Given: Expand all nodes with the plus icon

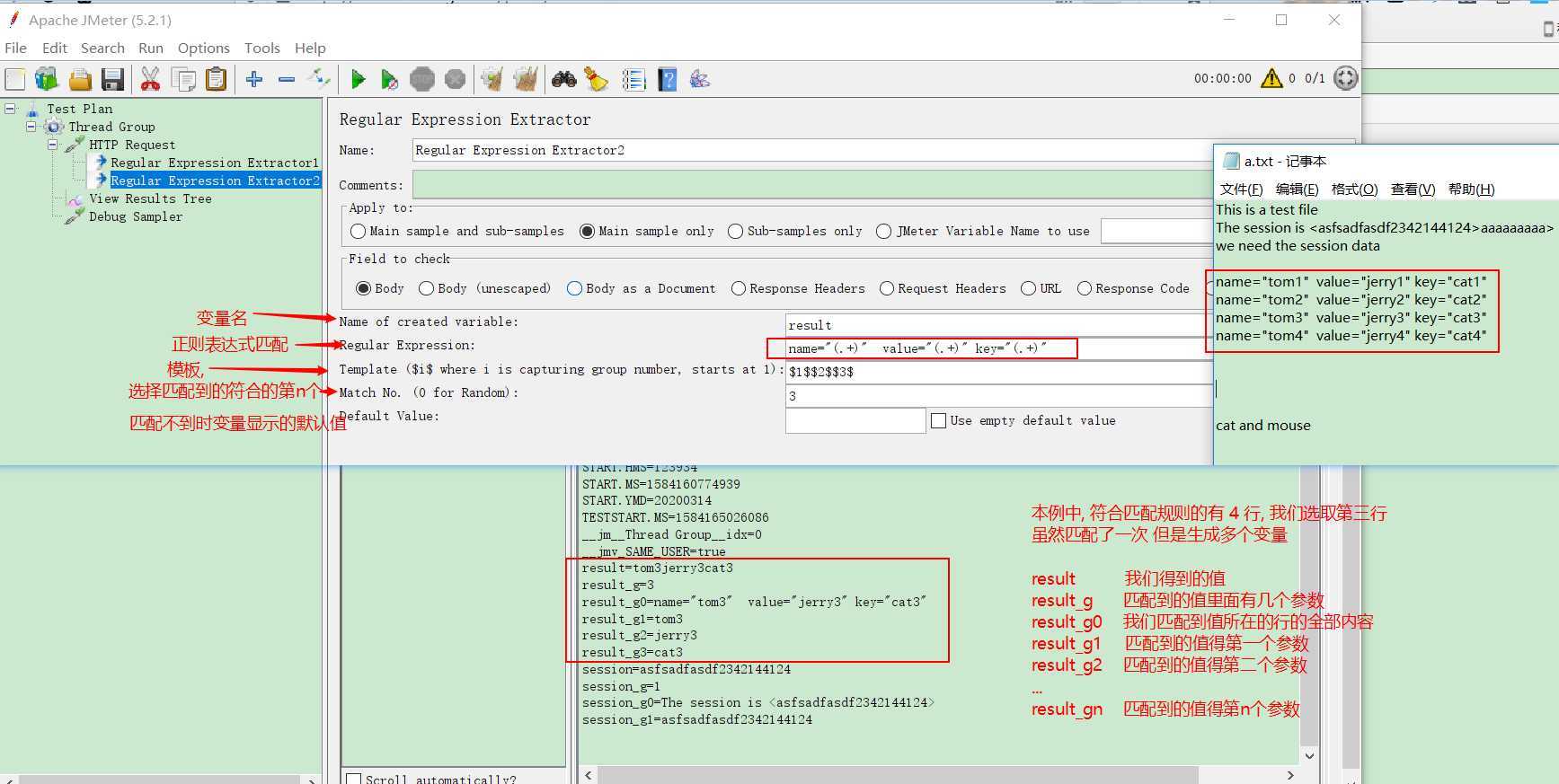Looking at the screenshot, I should click(254, 80).
